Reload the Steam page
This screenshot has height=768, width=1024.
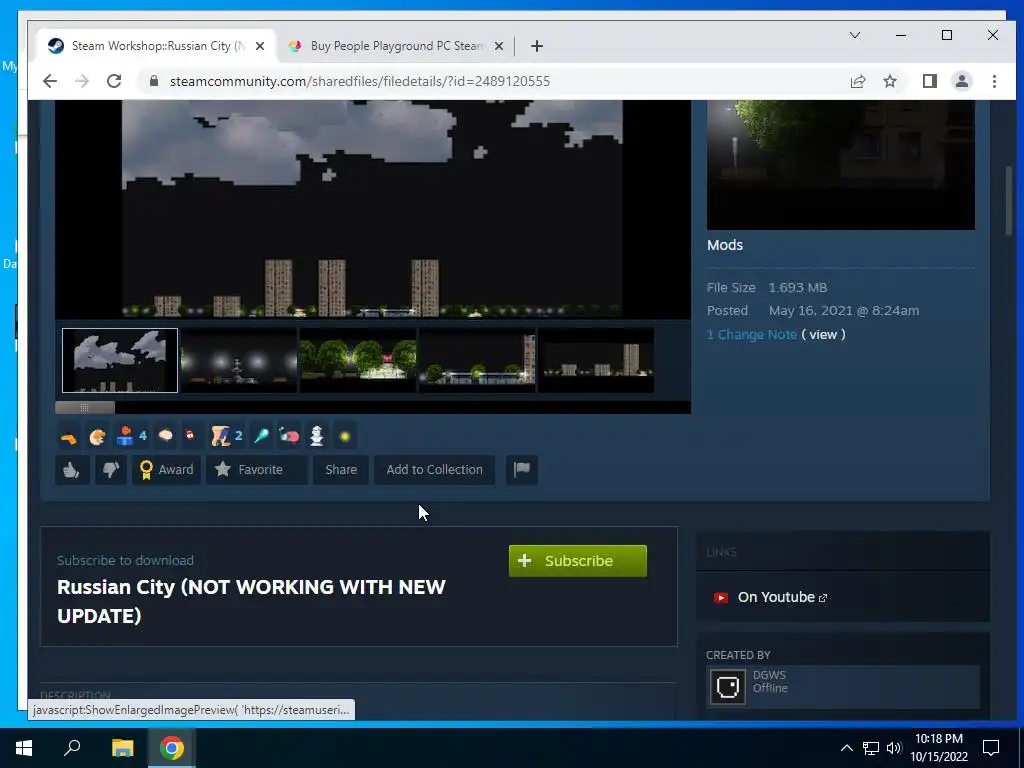pos(114,81)
